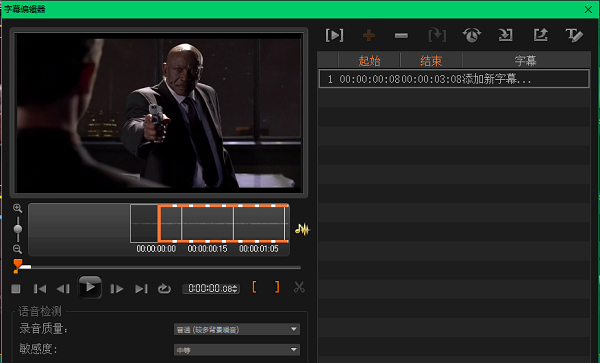Screen dimensions: 600x363
Task: Select subtitle row 1 添加新字幕
Action: coord(454,79)
